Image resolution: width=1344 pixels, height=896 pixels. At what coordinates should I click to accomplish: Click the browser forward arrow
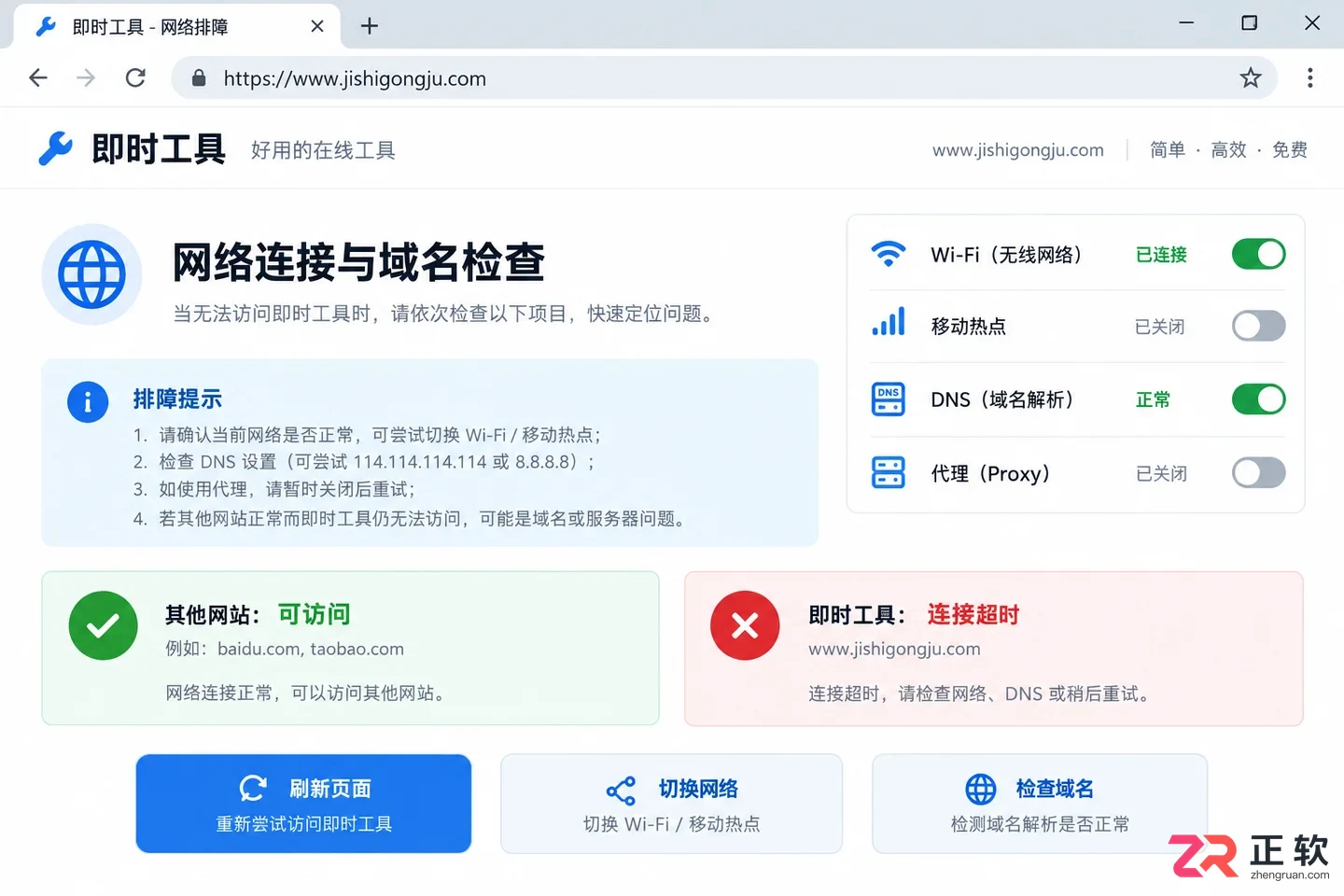point(86,77)
